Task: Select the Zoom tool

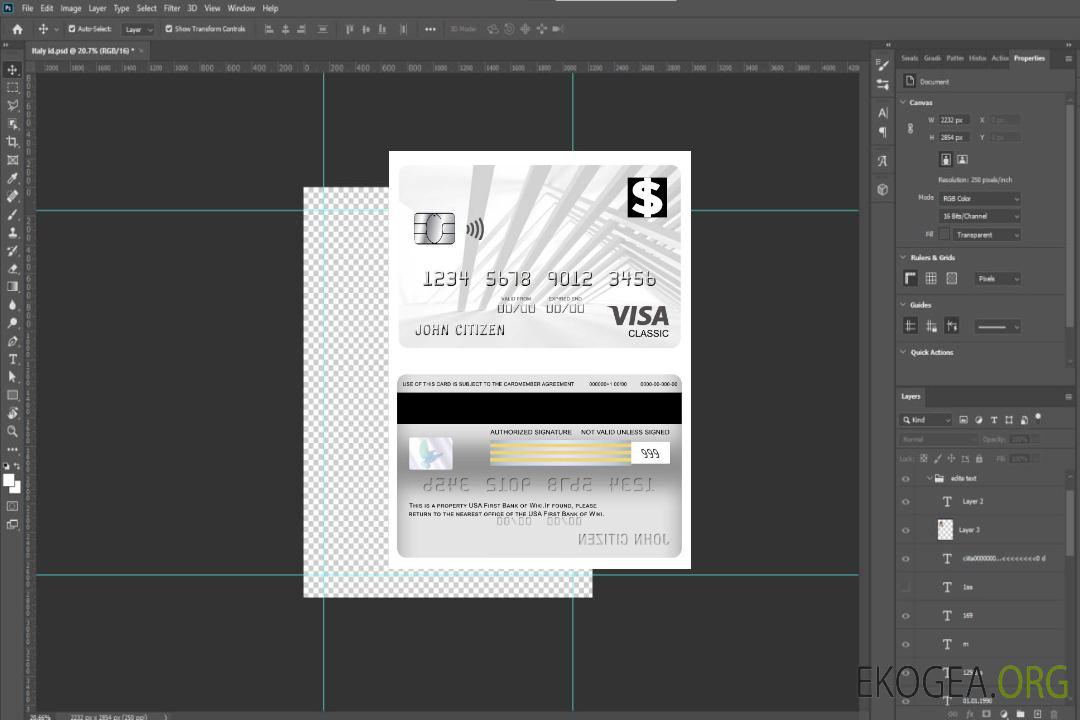Action: coord(12,431)
